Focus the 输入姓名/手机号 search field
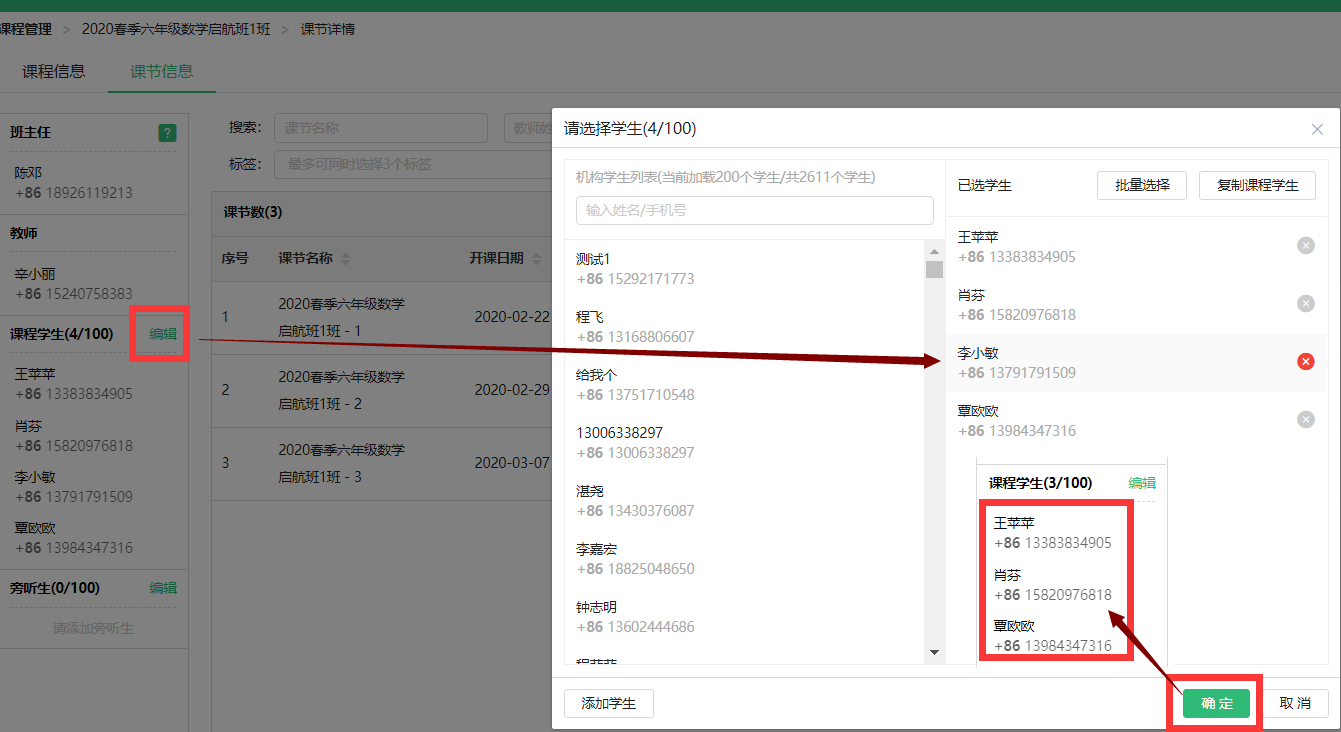 coord(755,210)
